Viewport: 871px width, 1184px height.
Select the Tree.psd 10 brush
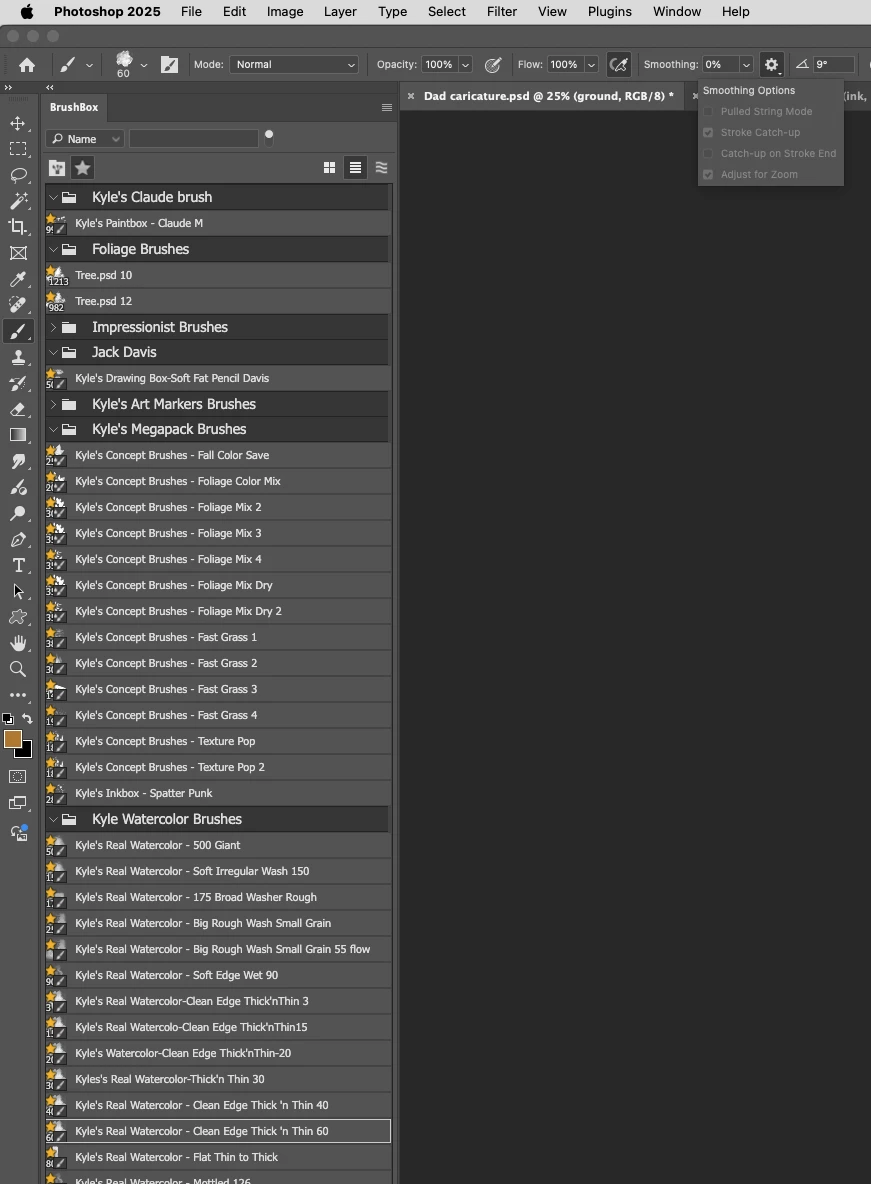point(218,276)
